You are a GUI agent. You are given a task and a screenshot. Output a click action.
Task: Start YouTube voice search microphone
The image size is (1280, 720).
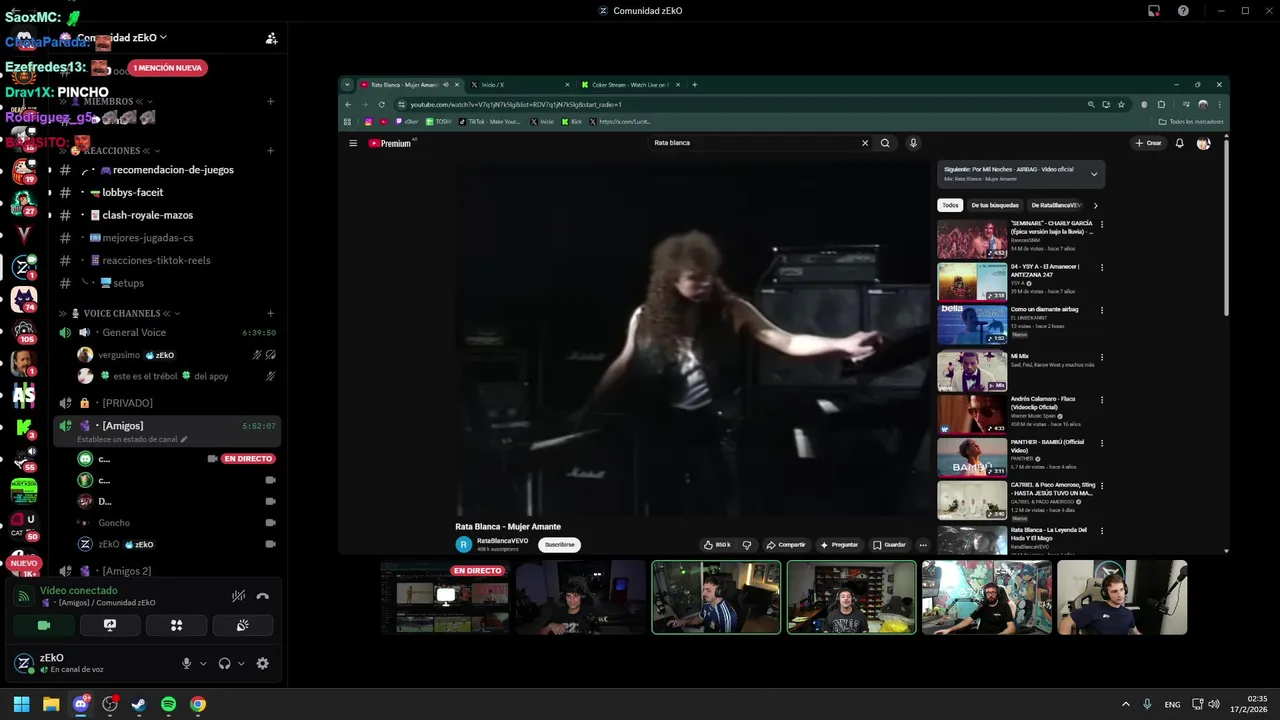point(913,143)
